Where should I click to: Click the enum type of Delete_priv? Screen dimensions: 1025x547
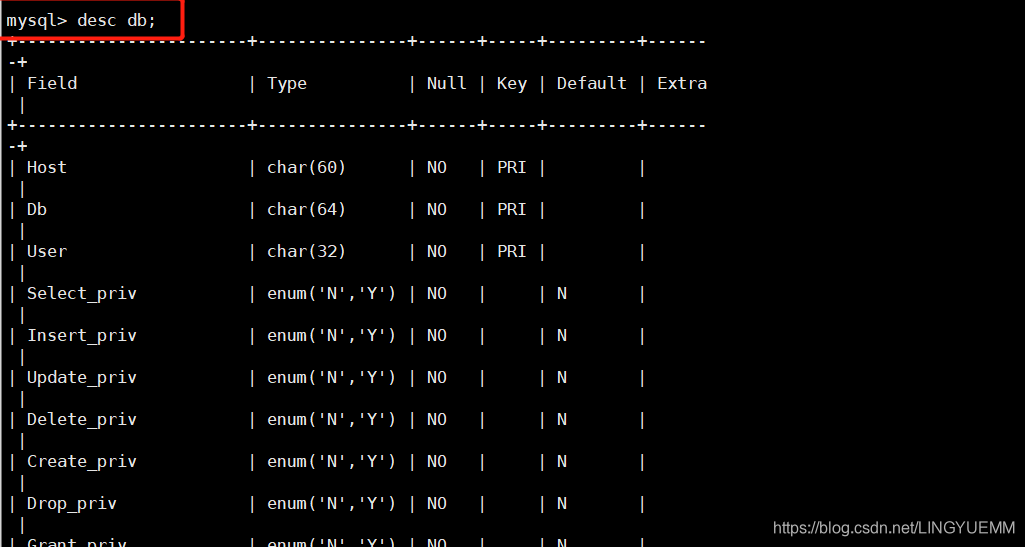pyautogui.click(x=331, y=420)
